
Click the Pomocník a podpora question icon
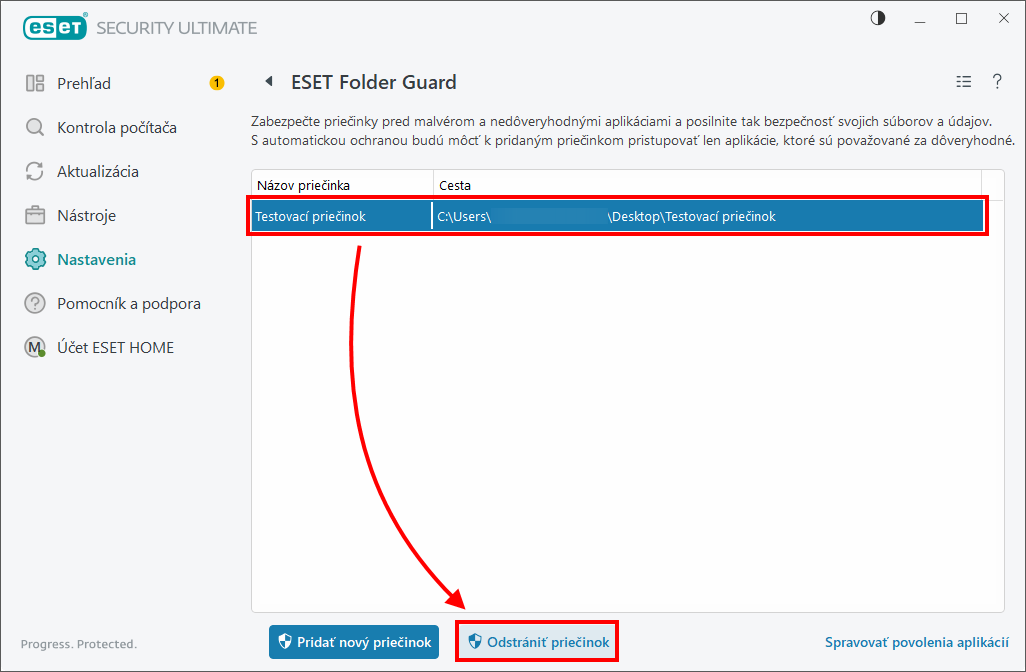(35, 304)
